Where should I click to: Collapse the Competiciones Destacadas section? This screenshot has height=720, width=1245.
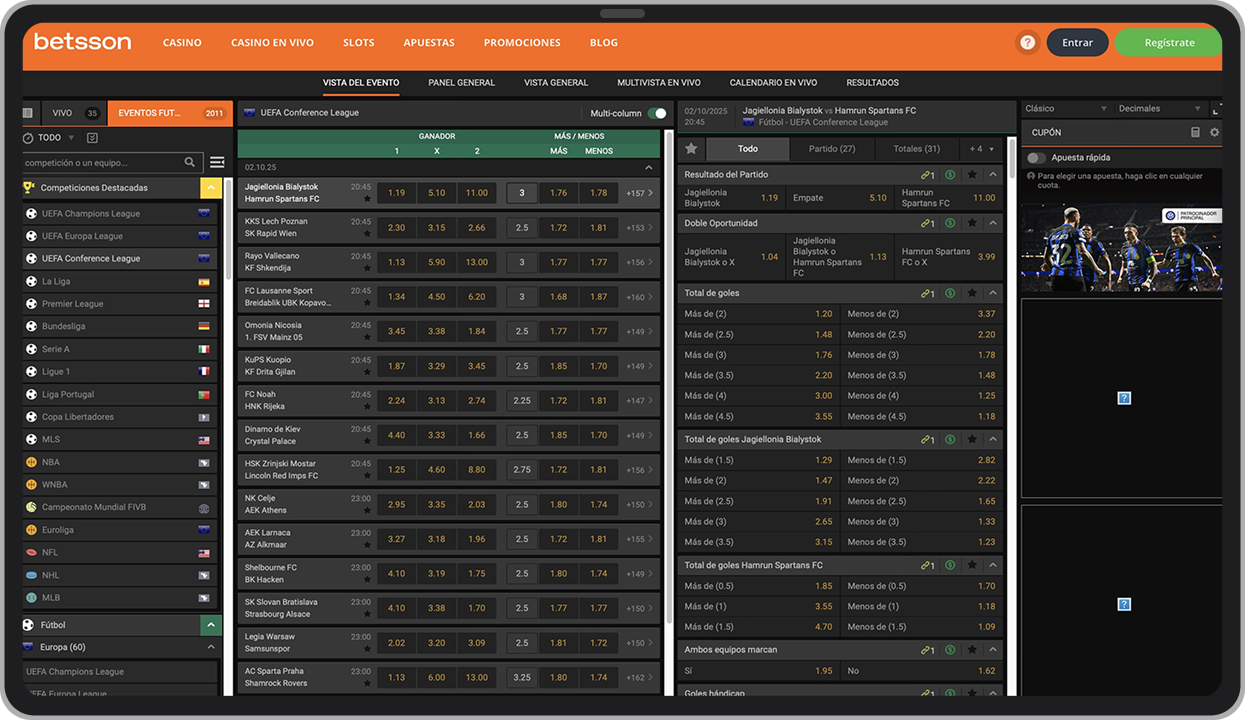(x=211, y=187)
